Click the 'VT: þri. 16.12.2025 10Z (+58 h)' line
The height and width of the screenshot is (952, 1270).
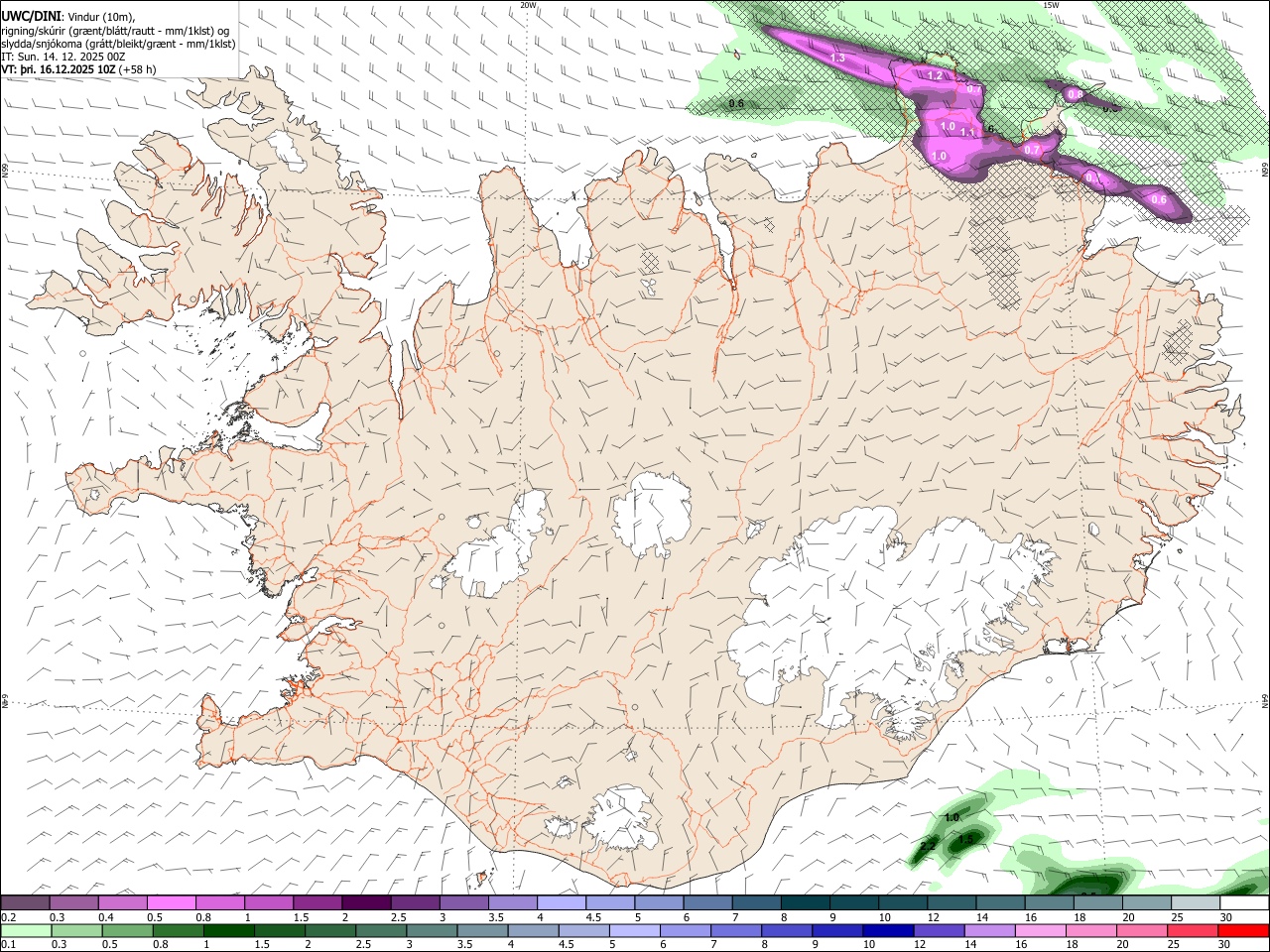point(78,69)
